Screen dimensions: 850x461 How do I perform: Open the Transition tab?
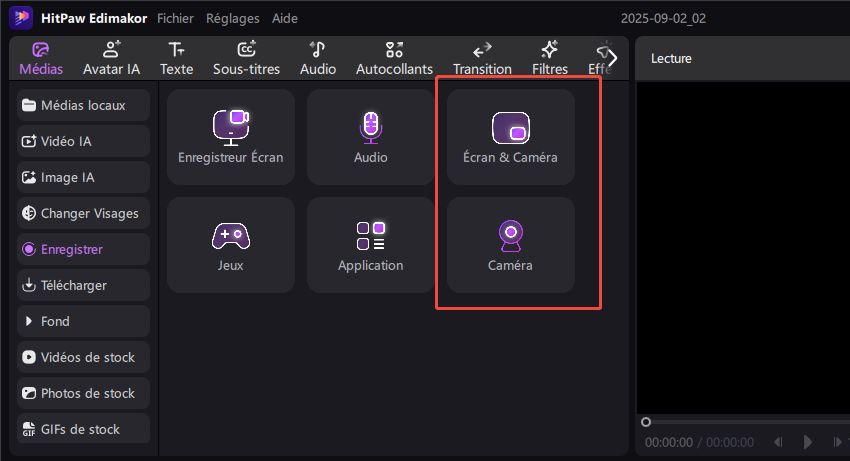(x=482, y=58)
